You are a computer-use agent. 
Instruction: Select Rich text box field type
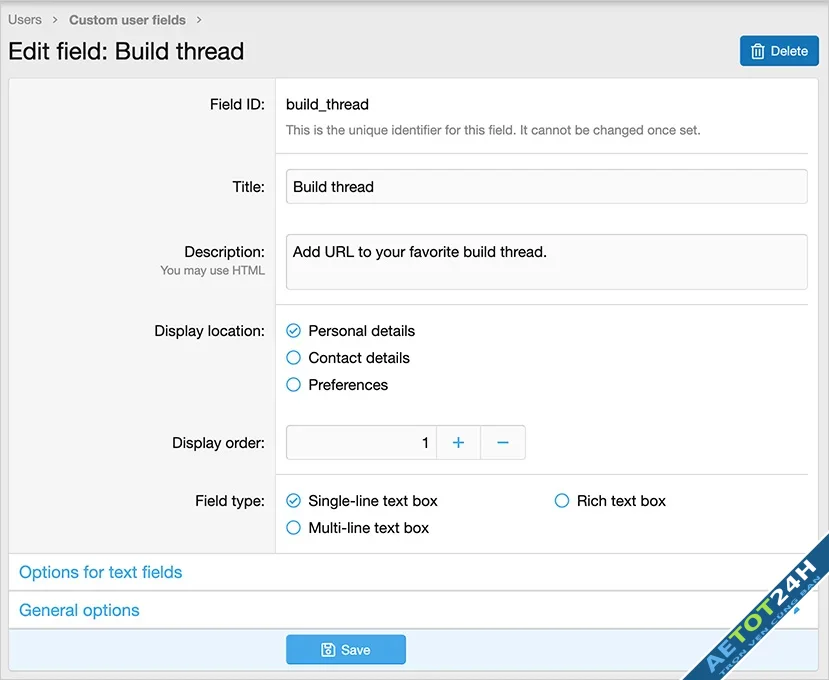coord(562,501)
